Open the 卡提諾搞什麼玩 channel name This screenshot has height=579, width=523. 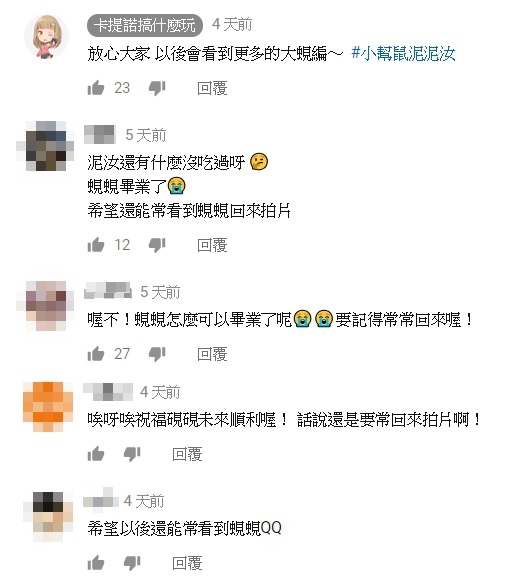(145, 25)
